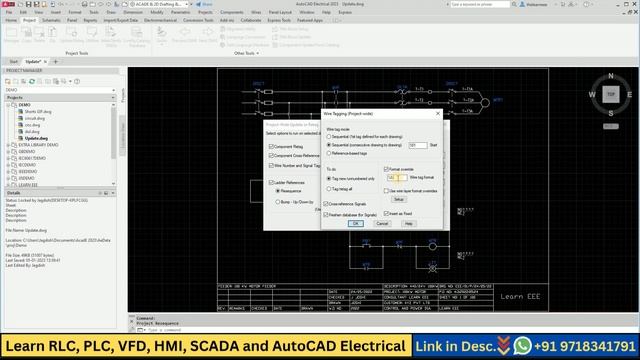Toggle Ladder References checkbox in Update dialog
Viewport: 640px width, 360px height.
coord(271,182)
